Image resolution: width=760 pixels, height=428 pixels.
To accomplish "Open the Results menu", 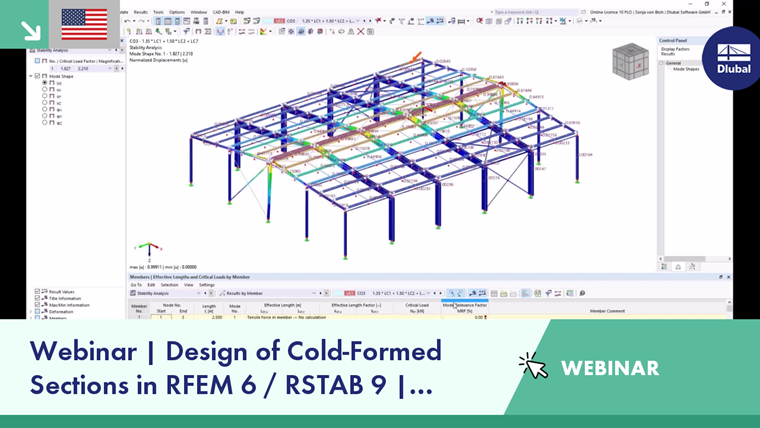I will [141, 12].
